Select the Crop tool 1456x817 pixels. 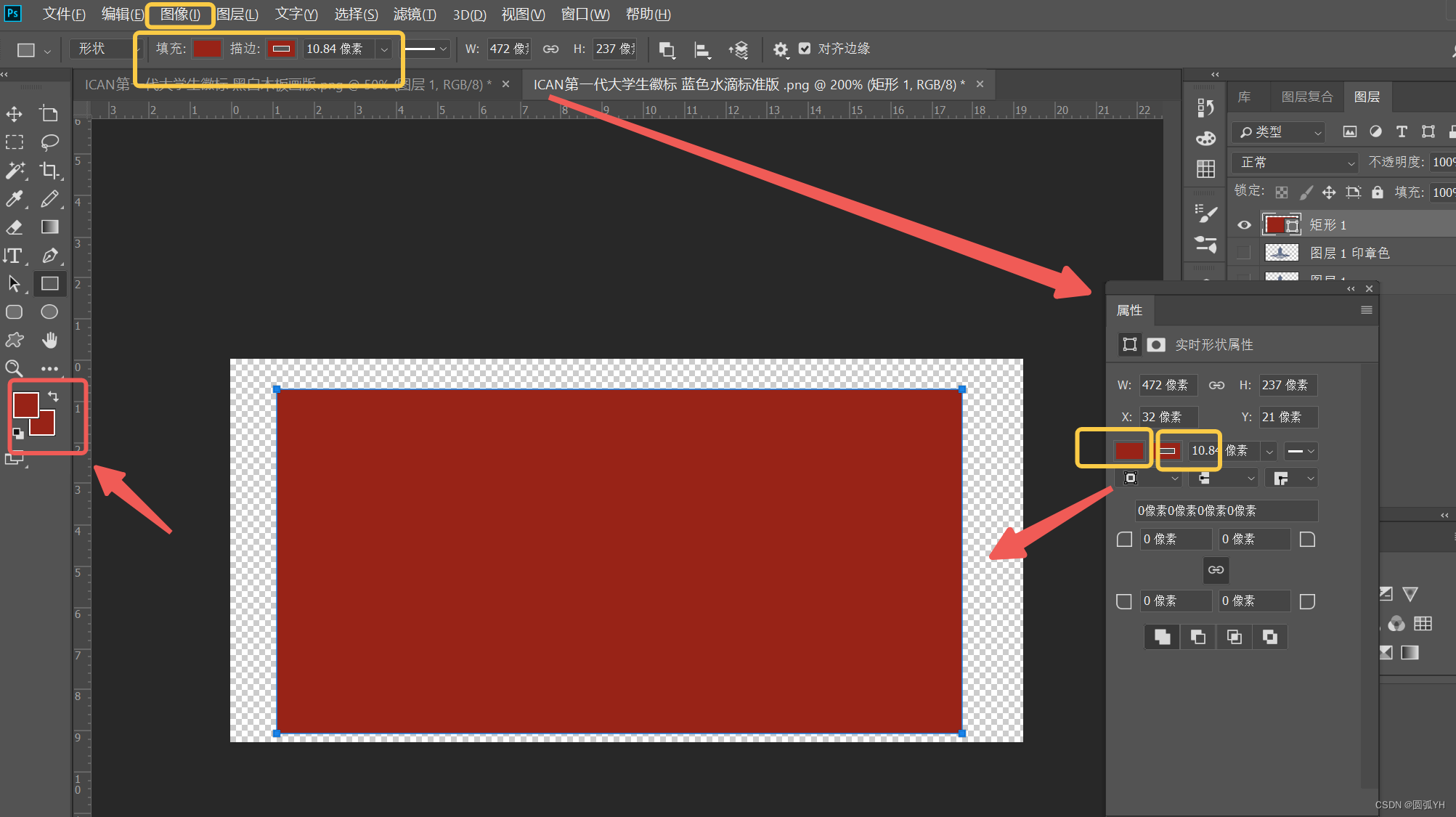coord(49,171)
